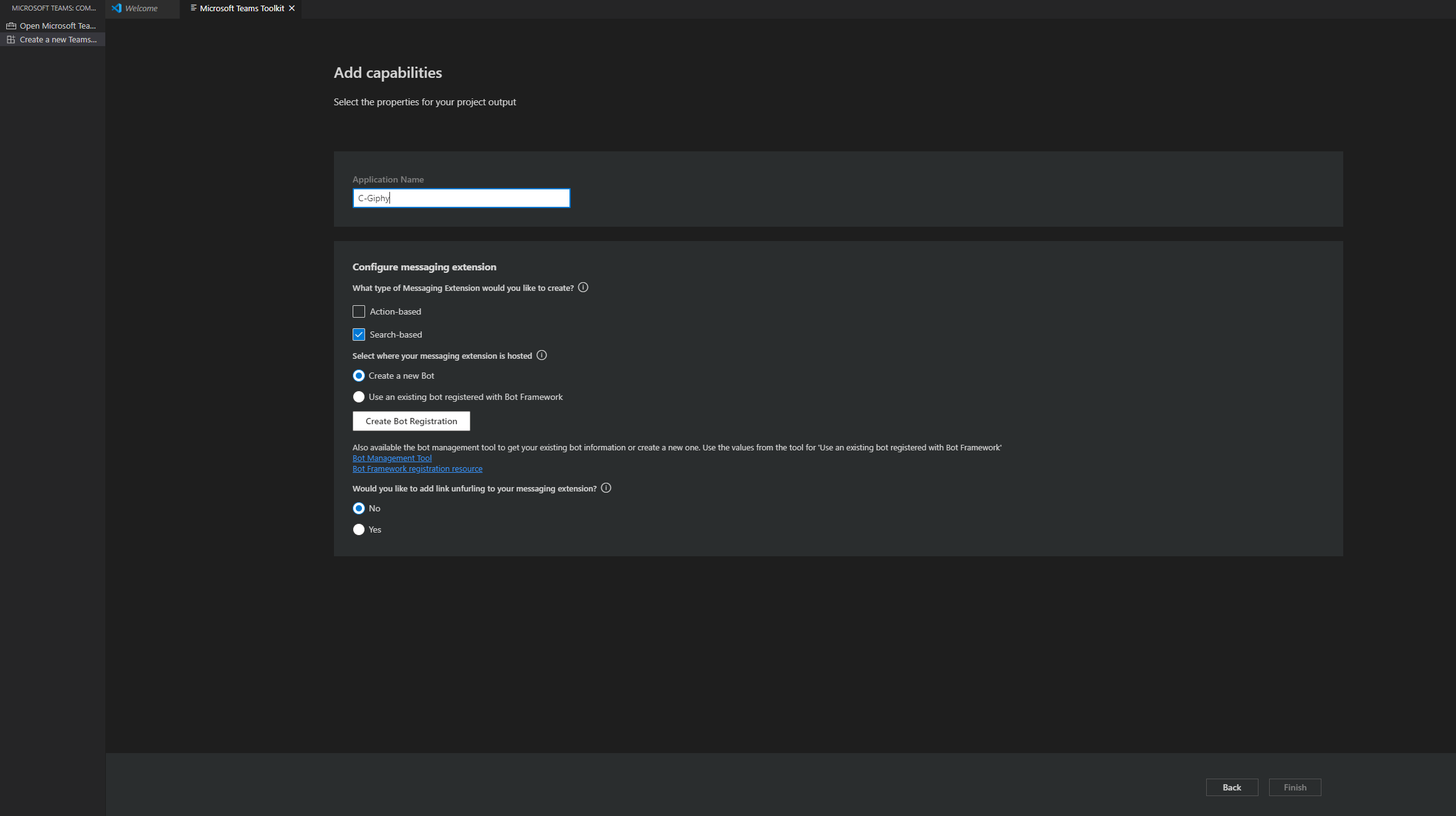Select the Create a new Bot radio button
The image size is (1456, 816).
coord(359,376)
